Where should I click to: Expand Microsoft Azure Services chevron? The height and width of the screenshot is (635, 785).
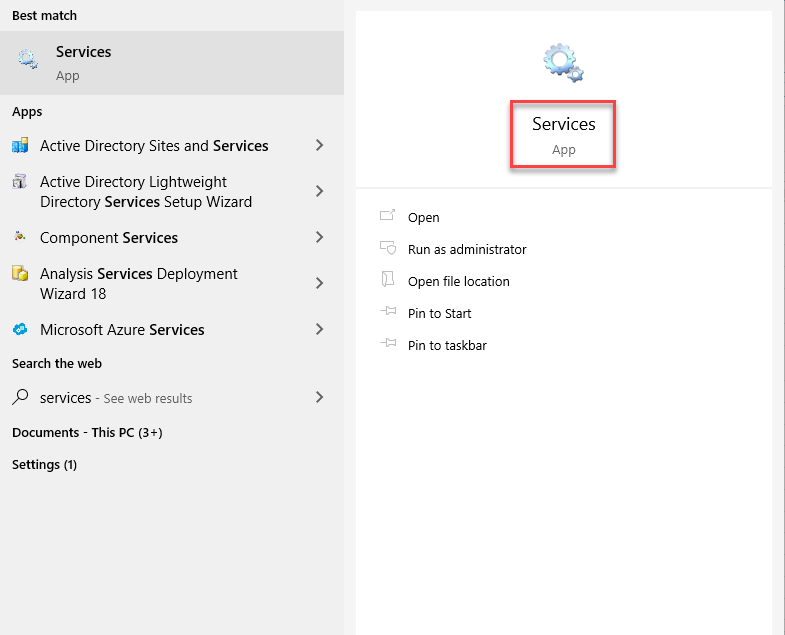[319, 329]
